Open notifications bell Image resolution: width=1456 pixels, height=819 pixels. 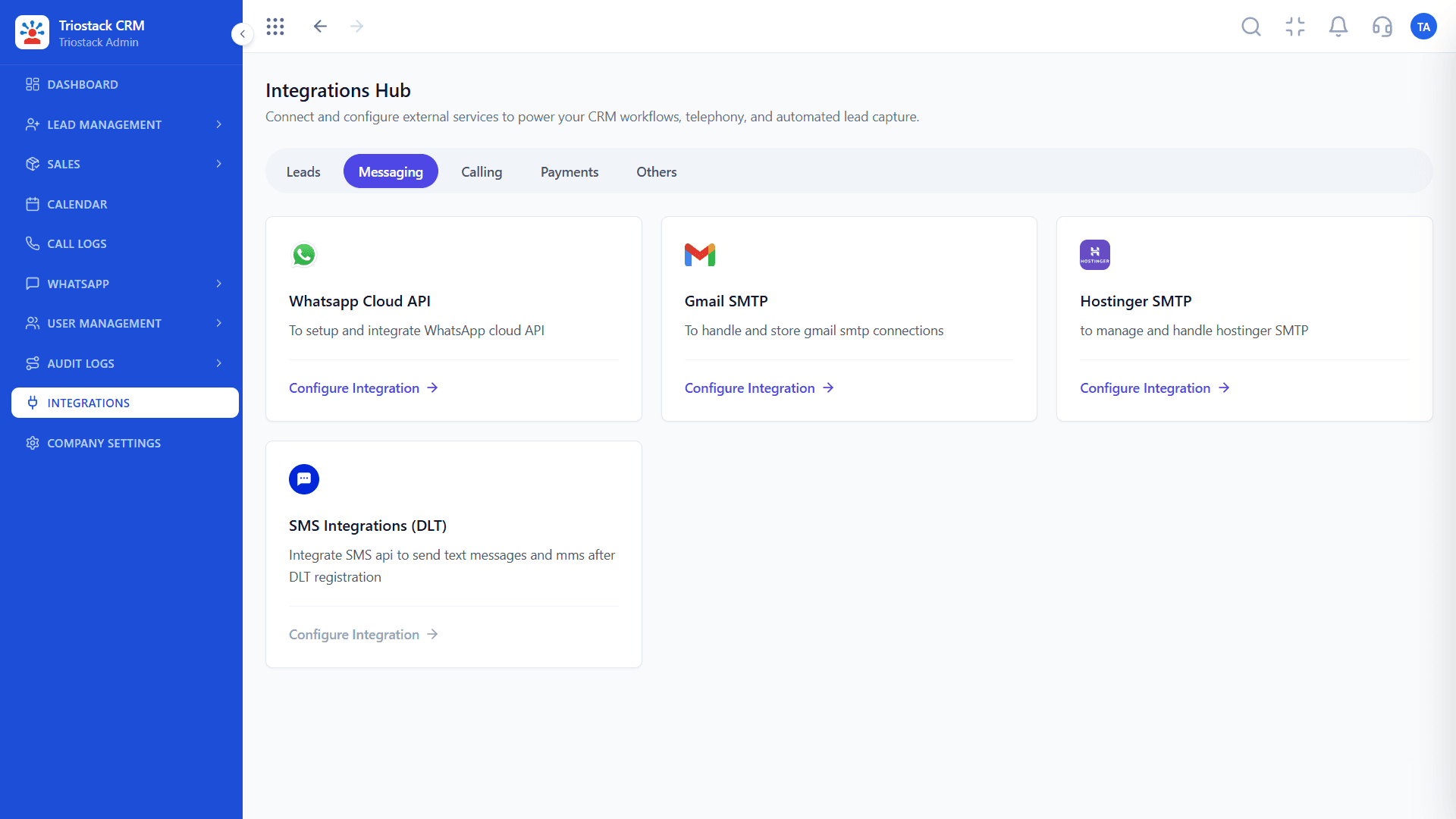click(x=1338, y=27)
